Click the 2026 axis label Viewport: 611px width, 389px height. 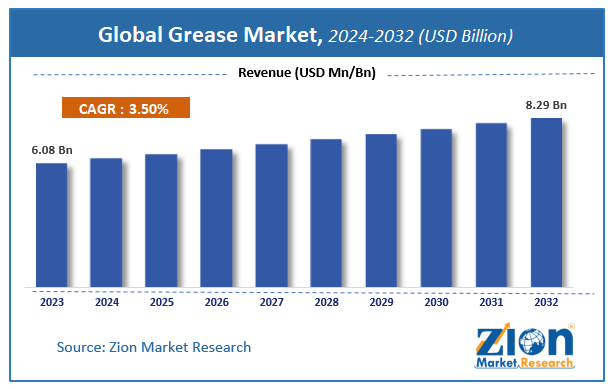coord(217,302)
